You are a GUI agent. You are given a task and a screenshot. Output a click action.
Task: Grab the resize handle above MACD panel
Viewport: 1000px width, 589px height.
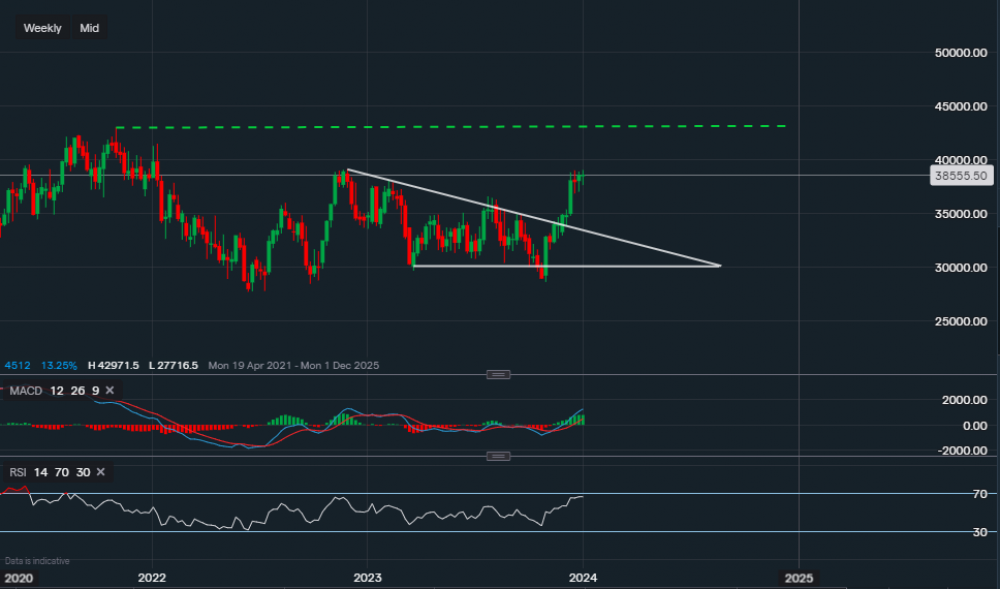498,374
